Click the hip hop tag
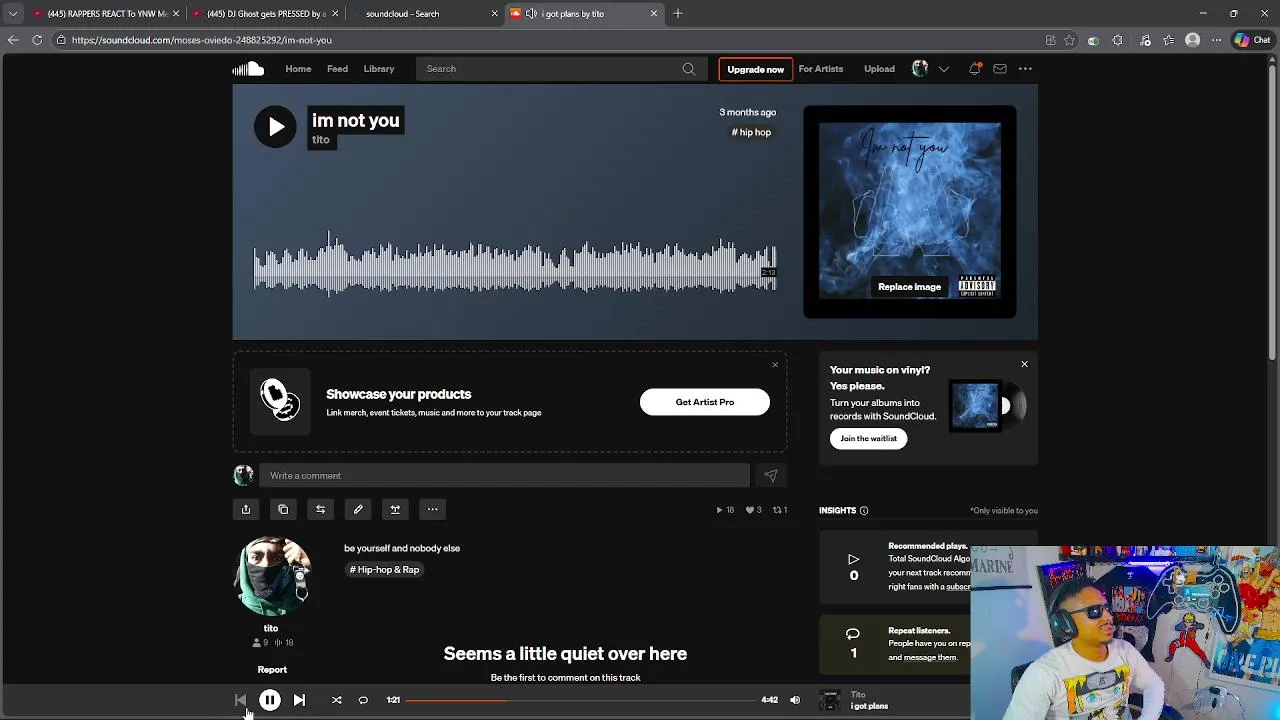 coord(751,132)
